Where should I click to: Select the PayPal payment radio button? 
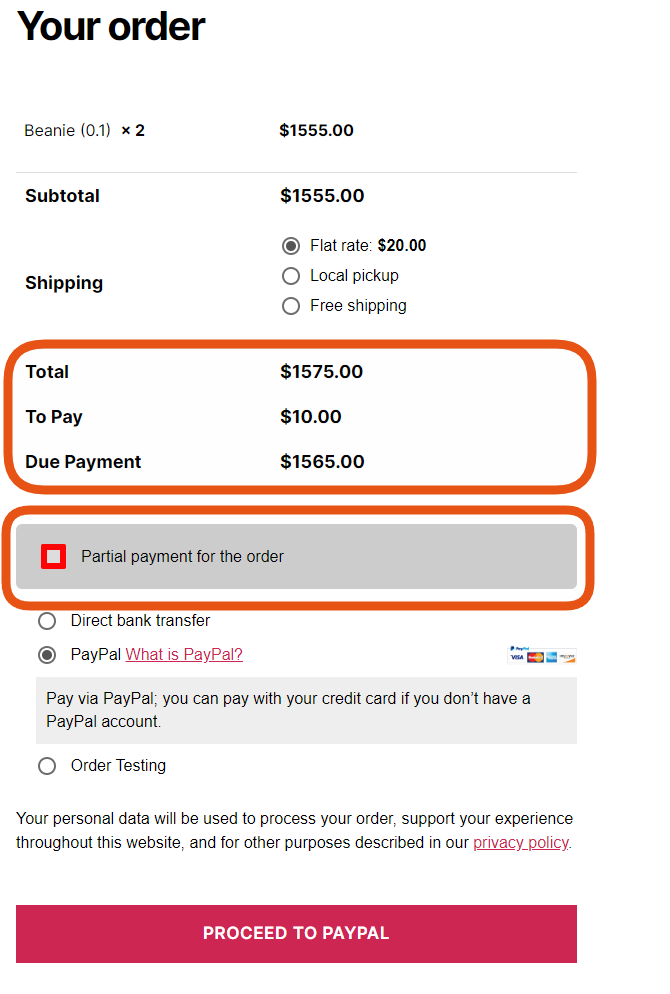pos(47,656)
